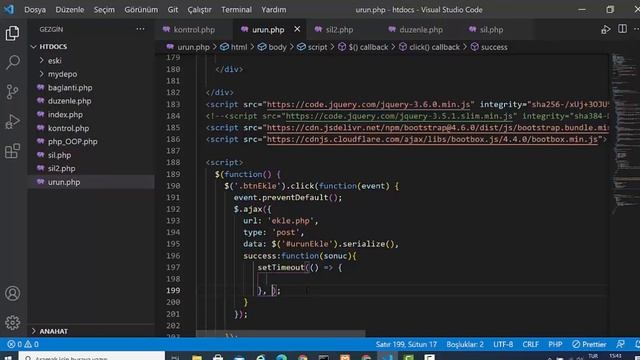Click the PHP language mode indicator
Image resolution: width=640 pixels, height=360 pixels.
point(555,344)
